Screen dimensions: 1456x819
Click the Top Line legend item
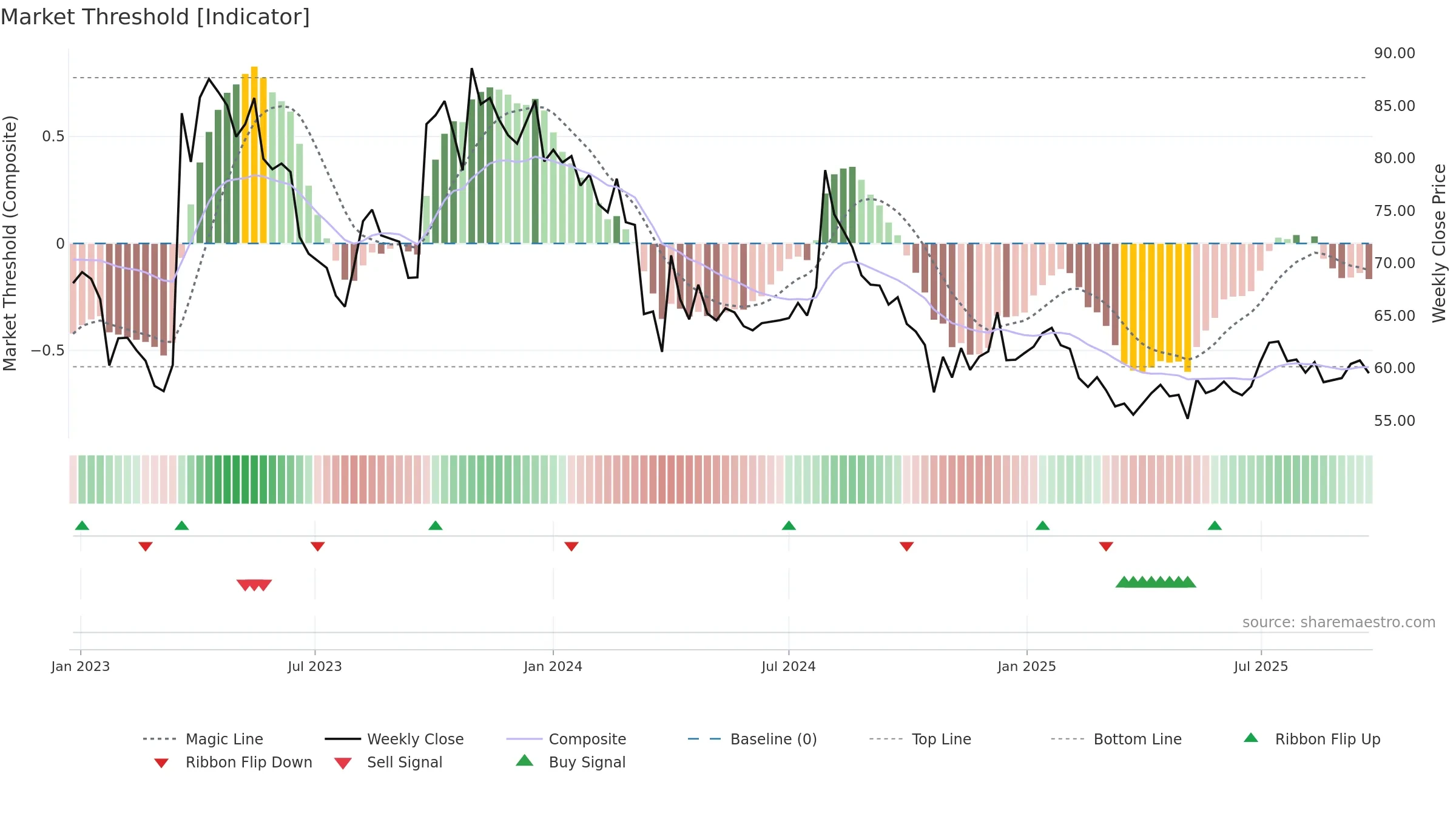[920, 739]
